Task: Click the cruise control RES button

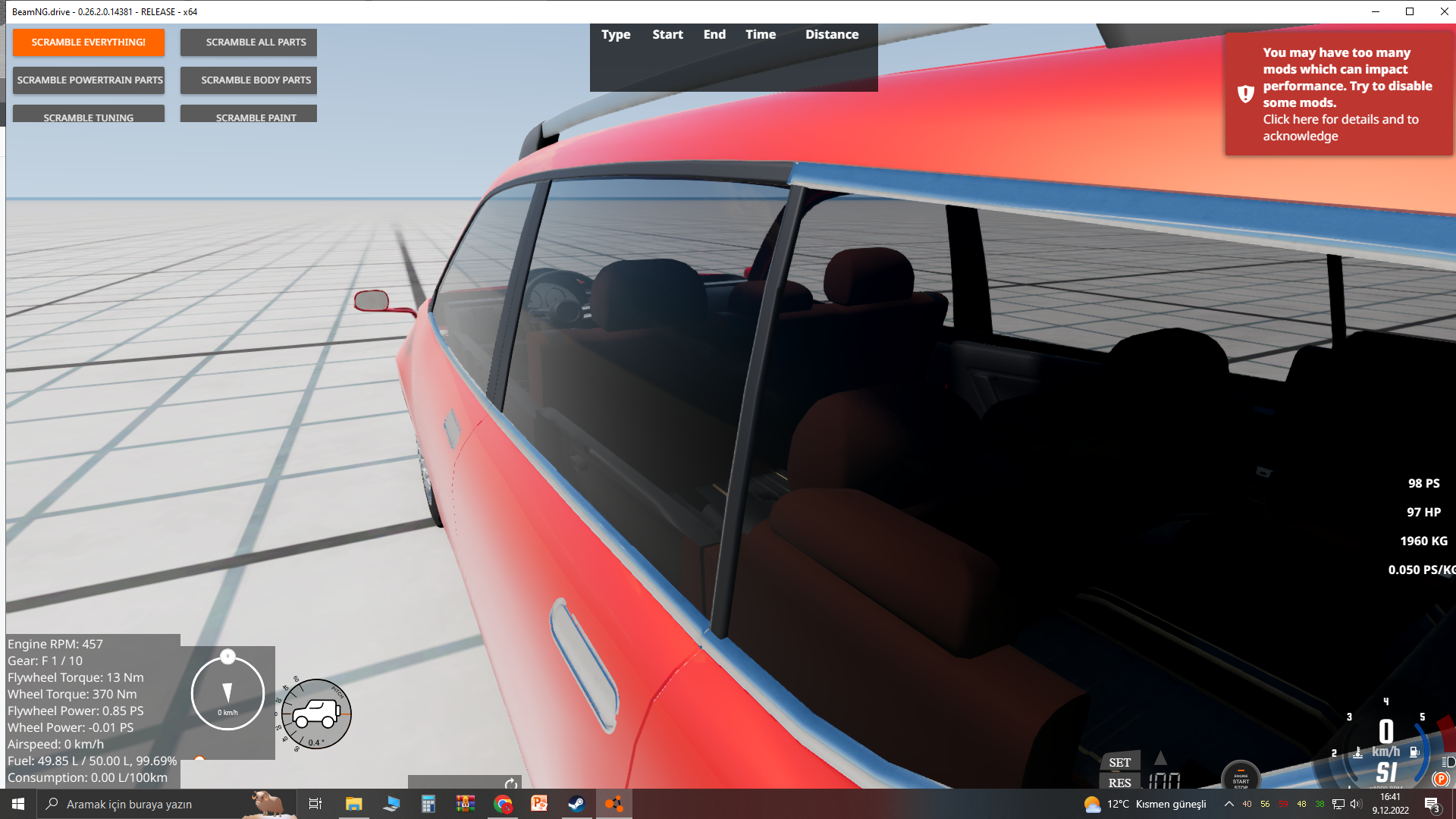Action: 1120,783
